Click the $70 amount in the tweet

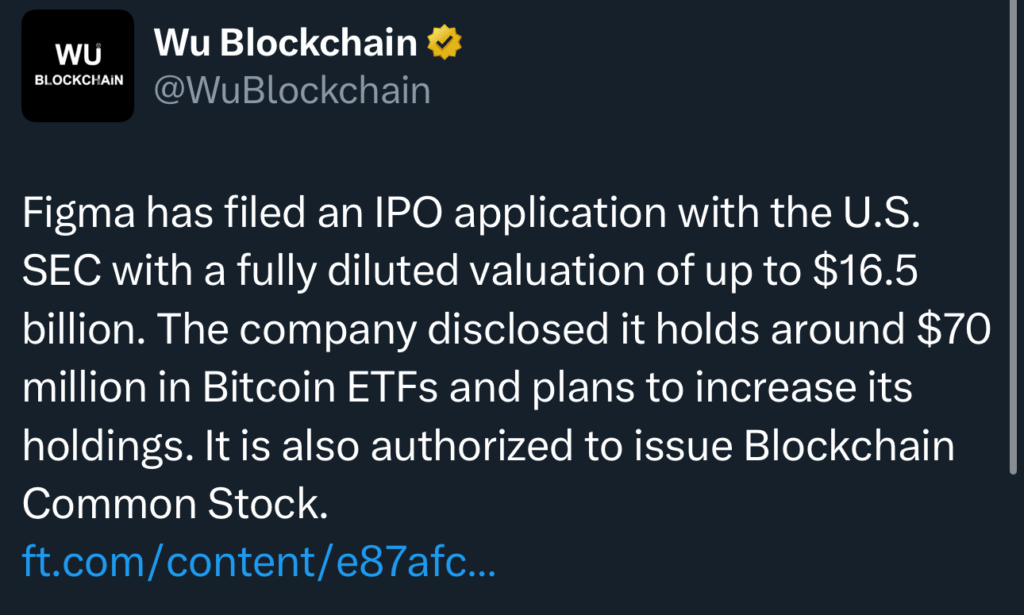953,328
